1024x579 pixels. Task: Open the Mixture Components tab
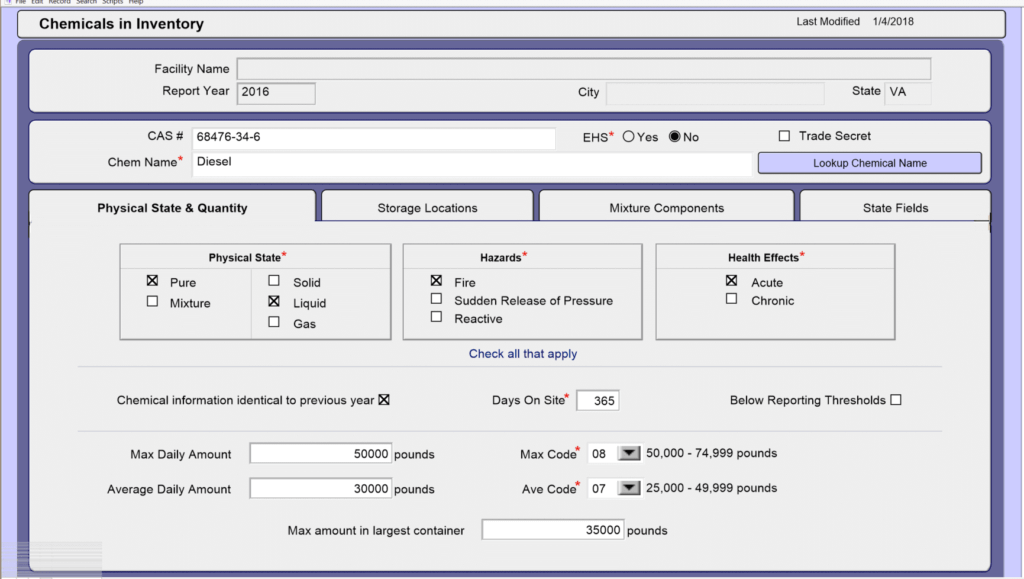(666, 208)
